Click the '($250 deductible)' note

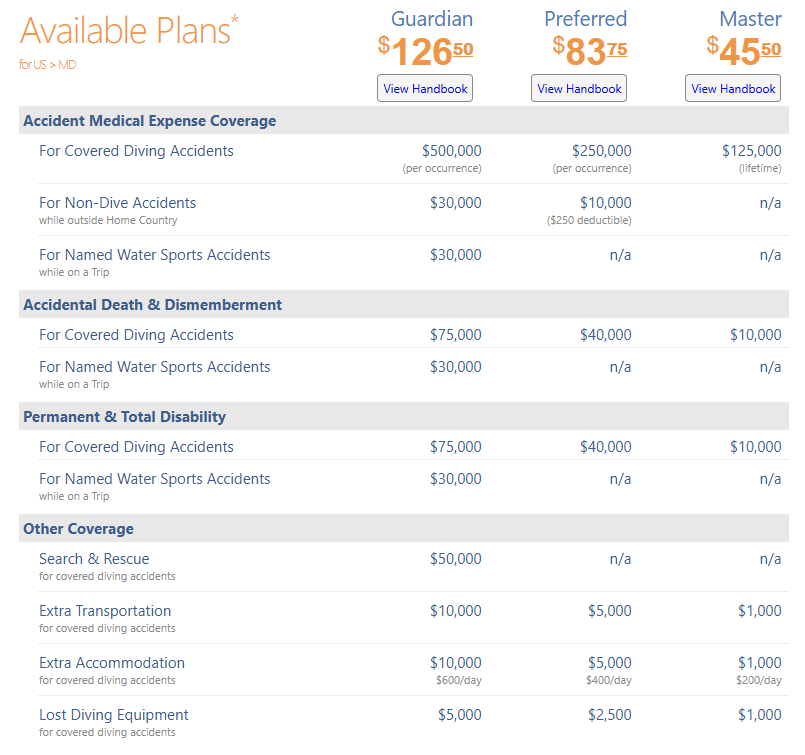[589, 220]
